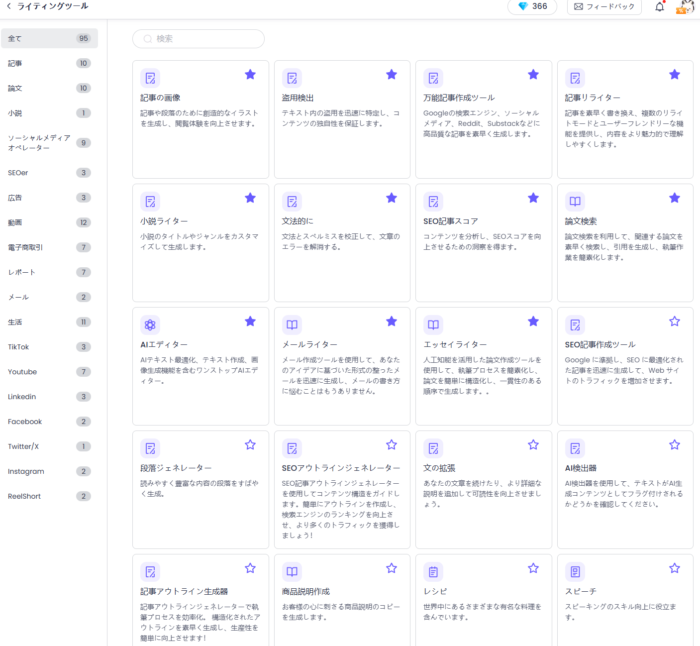The width and height of the screenshot is (700, 646).
Task: Unfavorite 記事リライター via its star
Action: pyautogui.click(x=675, y=75)
